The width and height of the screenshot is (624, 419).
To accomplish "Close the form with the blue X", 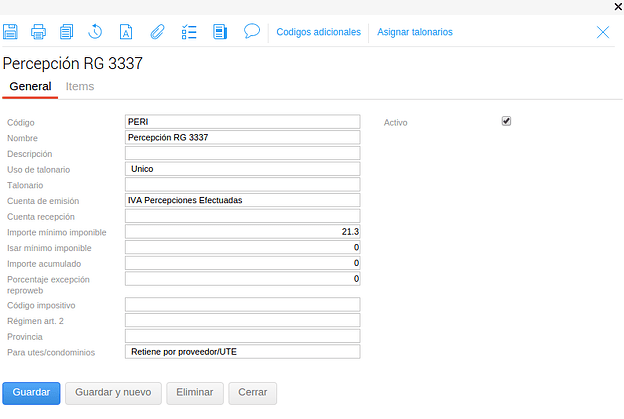I will click(x=603, y=32).
